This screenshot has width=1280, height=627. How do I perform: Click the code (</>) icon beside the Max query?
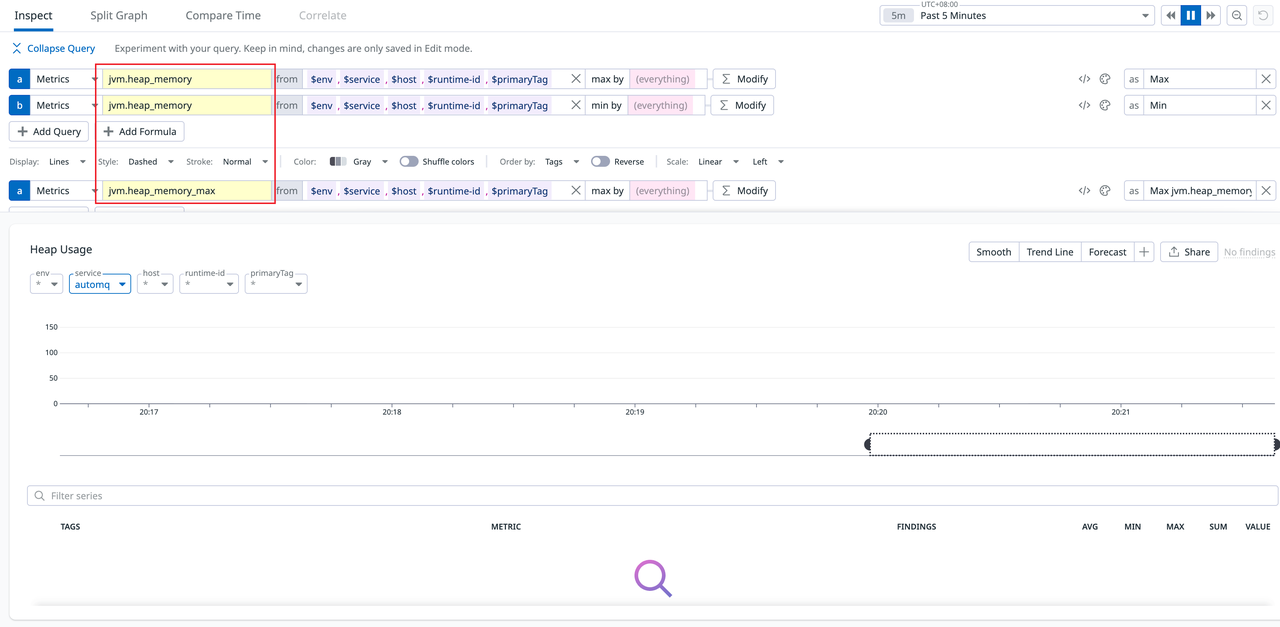click(x=1083, y=78)
